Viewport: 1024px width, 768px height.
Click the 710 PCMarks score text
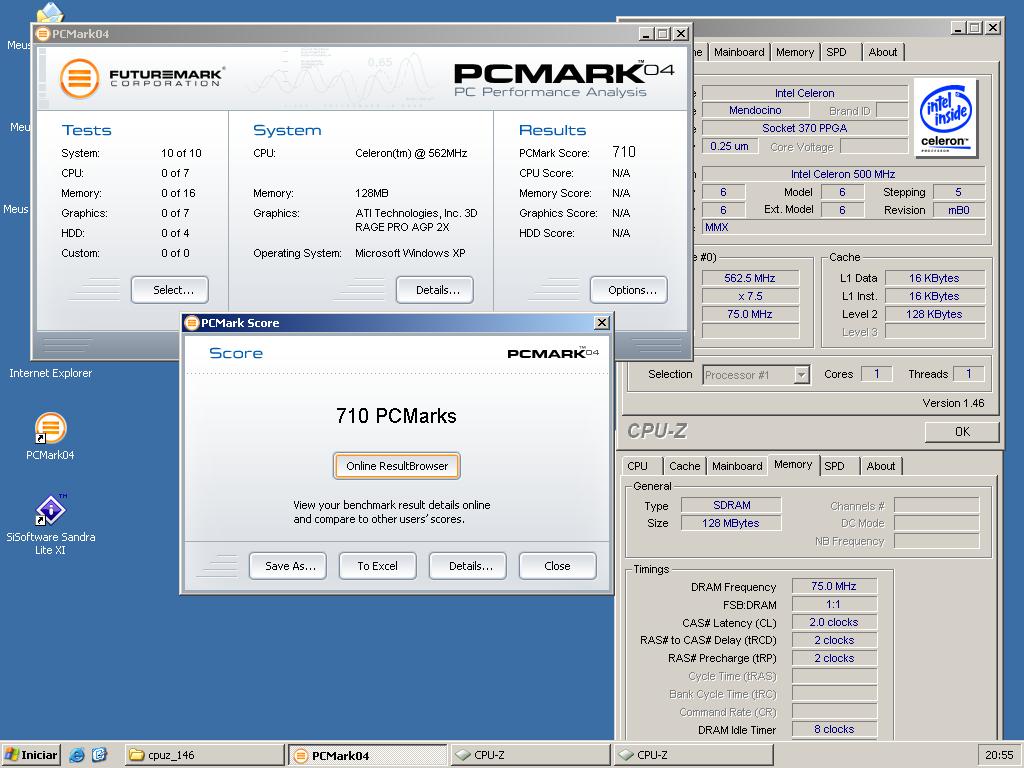[x=396, y=416]
